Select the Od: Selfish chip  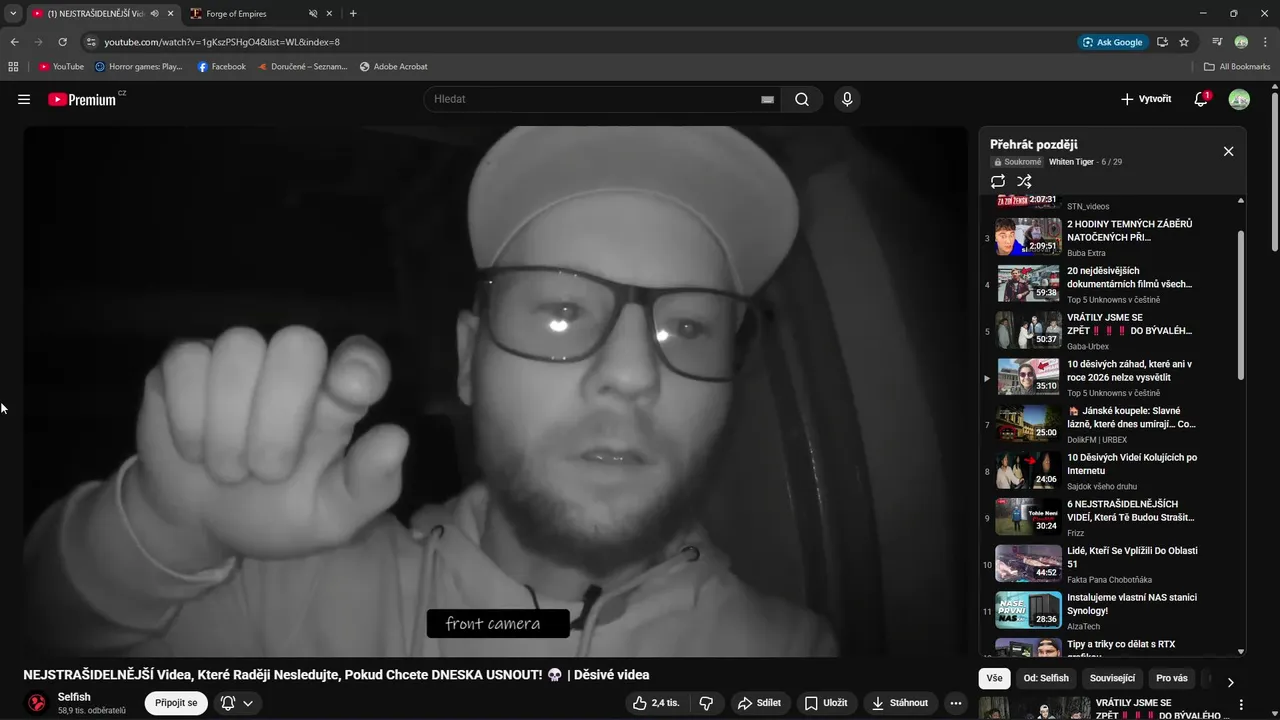(x=1046, y=678)
